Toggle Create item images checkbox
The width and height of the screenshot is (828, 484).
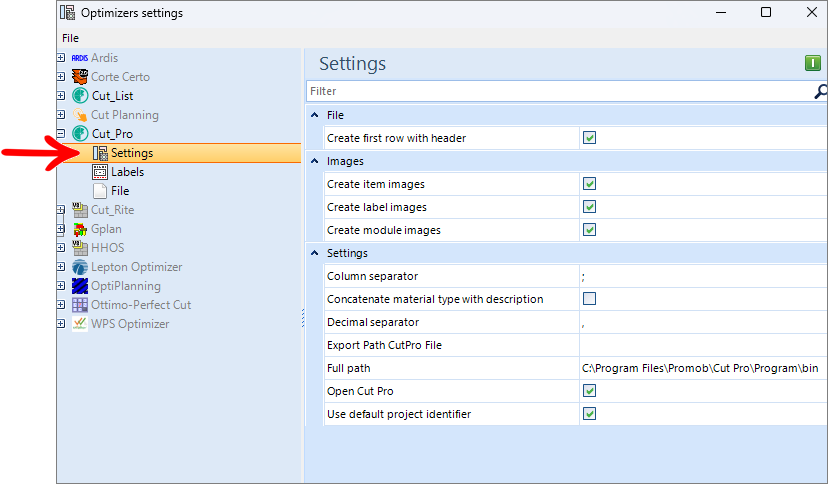click(589, 184)
